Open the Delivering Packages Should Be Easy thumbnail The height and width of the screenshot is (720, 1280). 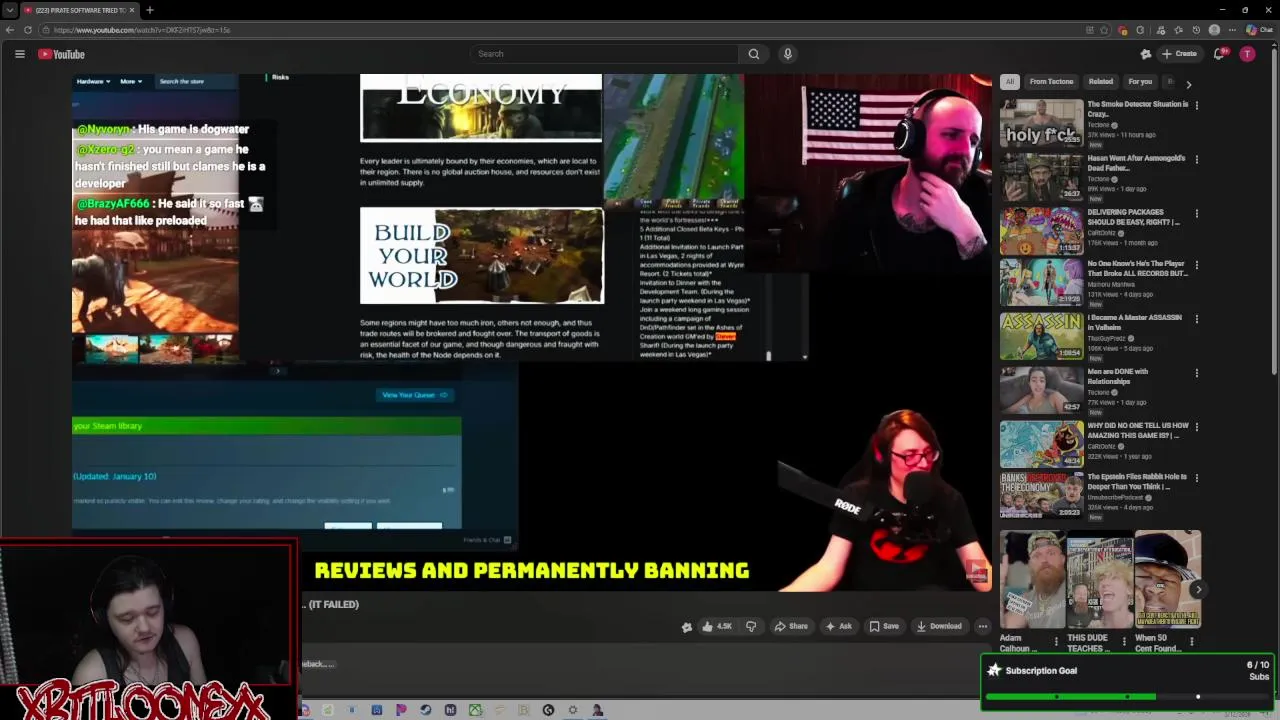[x=1041, y=230]
